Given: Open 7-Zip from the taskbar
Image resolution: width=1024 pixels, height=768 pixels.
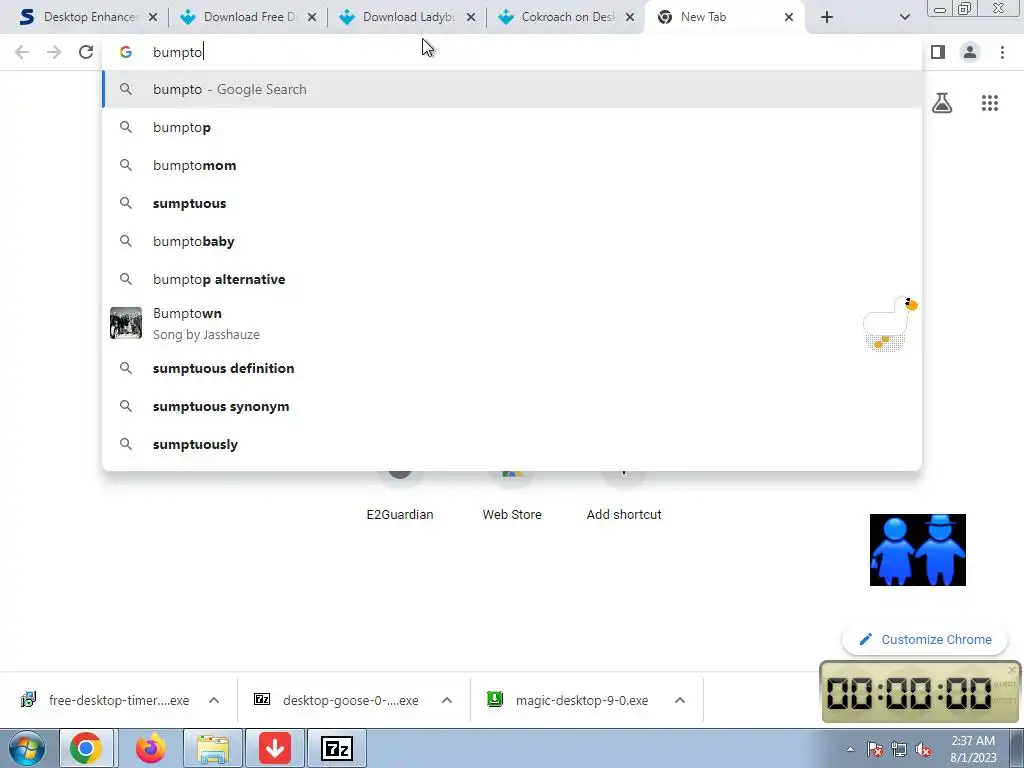Looking at the screenshot, I should coord(337,748).
